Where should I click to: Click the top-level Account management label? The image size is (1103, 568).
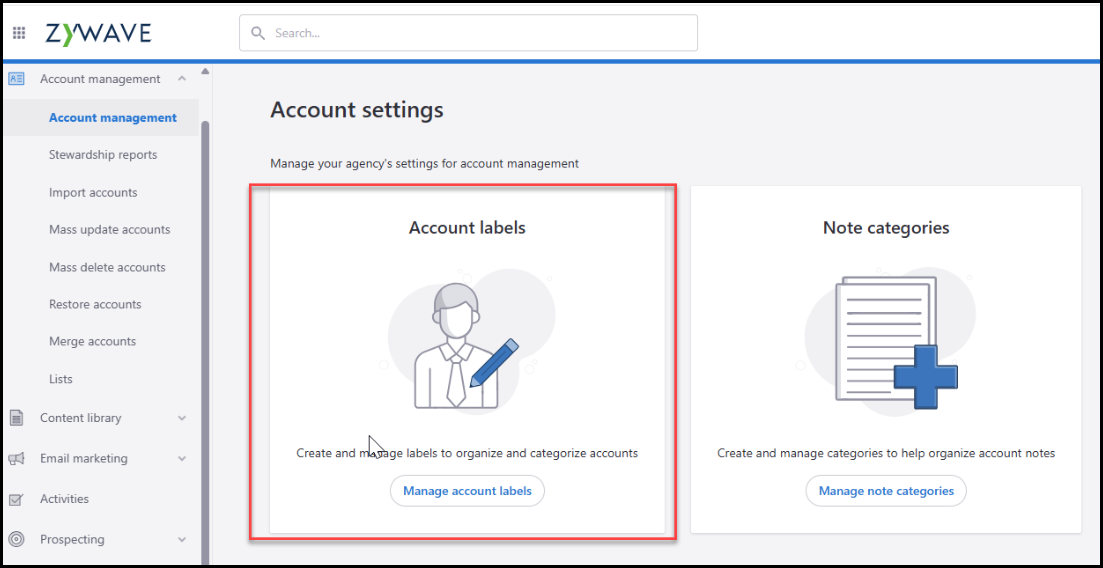100,79
